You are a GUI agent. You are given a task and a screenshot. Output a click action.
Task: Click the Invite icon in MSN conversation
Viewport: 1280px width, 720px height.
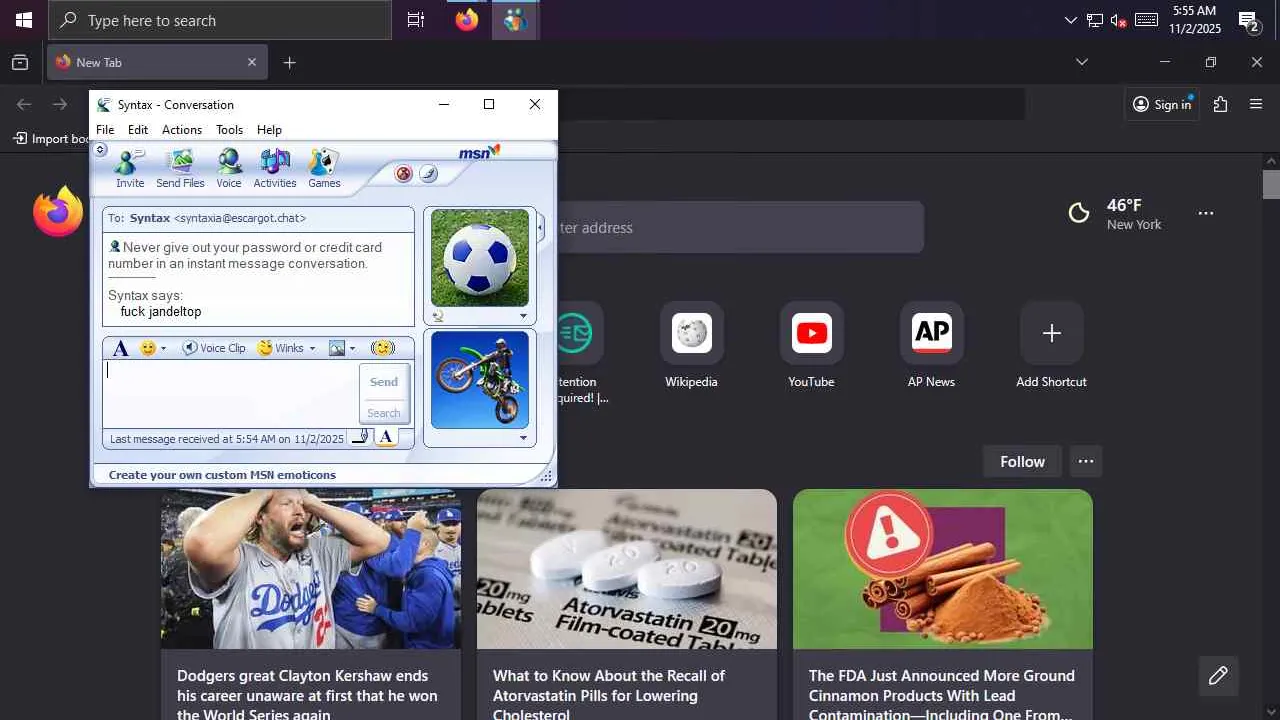130,168
